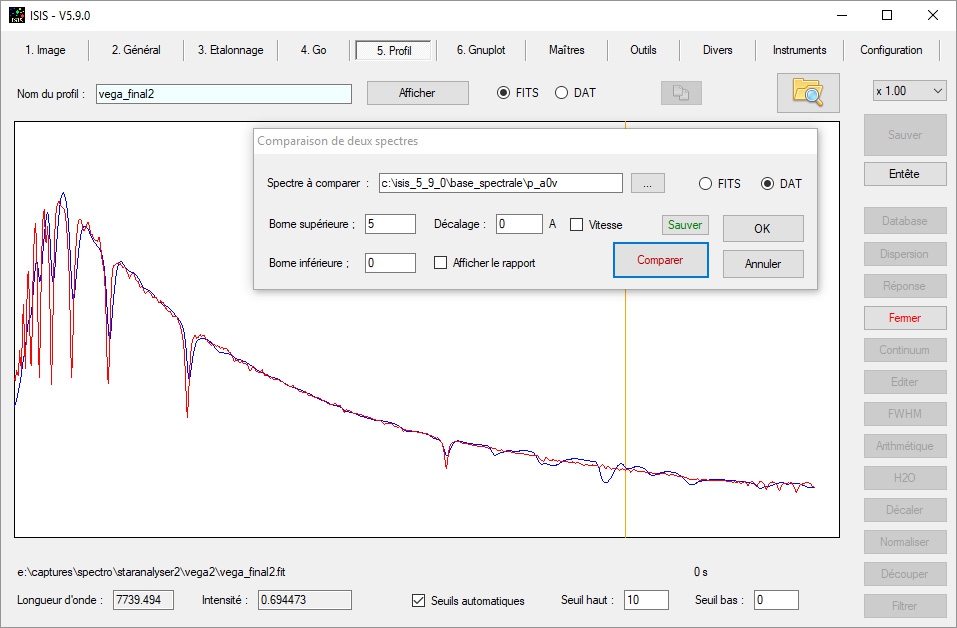Image resolution: width=957 pixels, height=628 pixels.
Task: Click the Borne inférieure field
Action: [x=391, y=263]
